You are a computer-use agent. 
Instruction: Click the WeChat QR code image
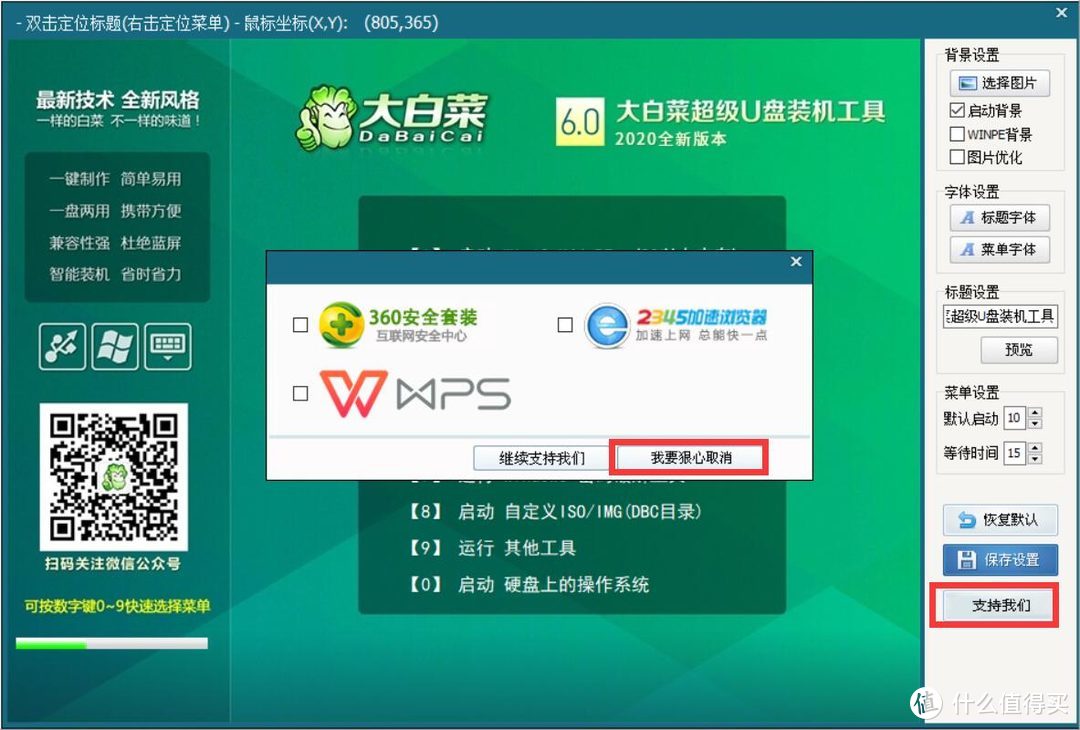pyautogui.click(x=114, y=477)
